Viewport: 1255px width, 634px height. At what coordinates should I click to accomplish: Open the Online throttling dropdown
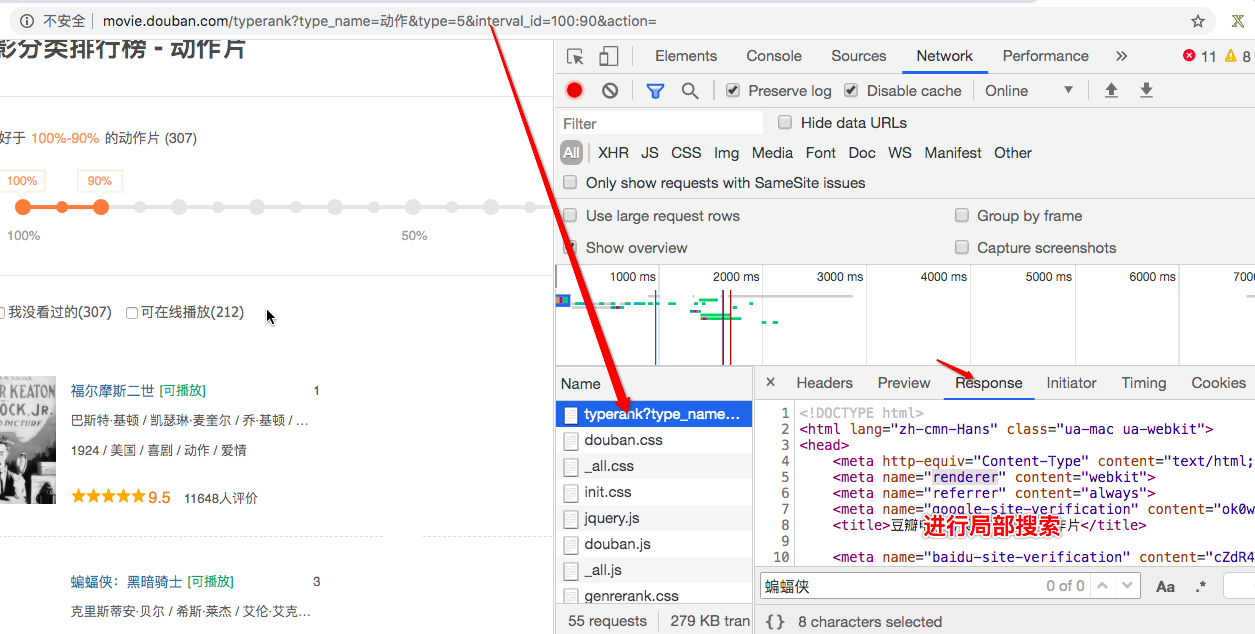(x=1029, y=90)
